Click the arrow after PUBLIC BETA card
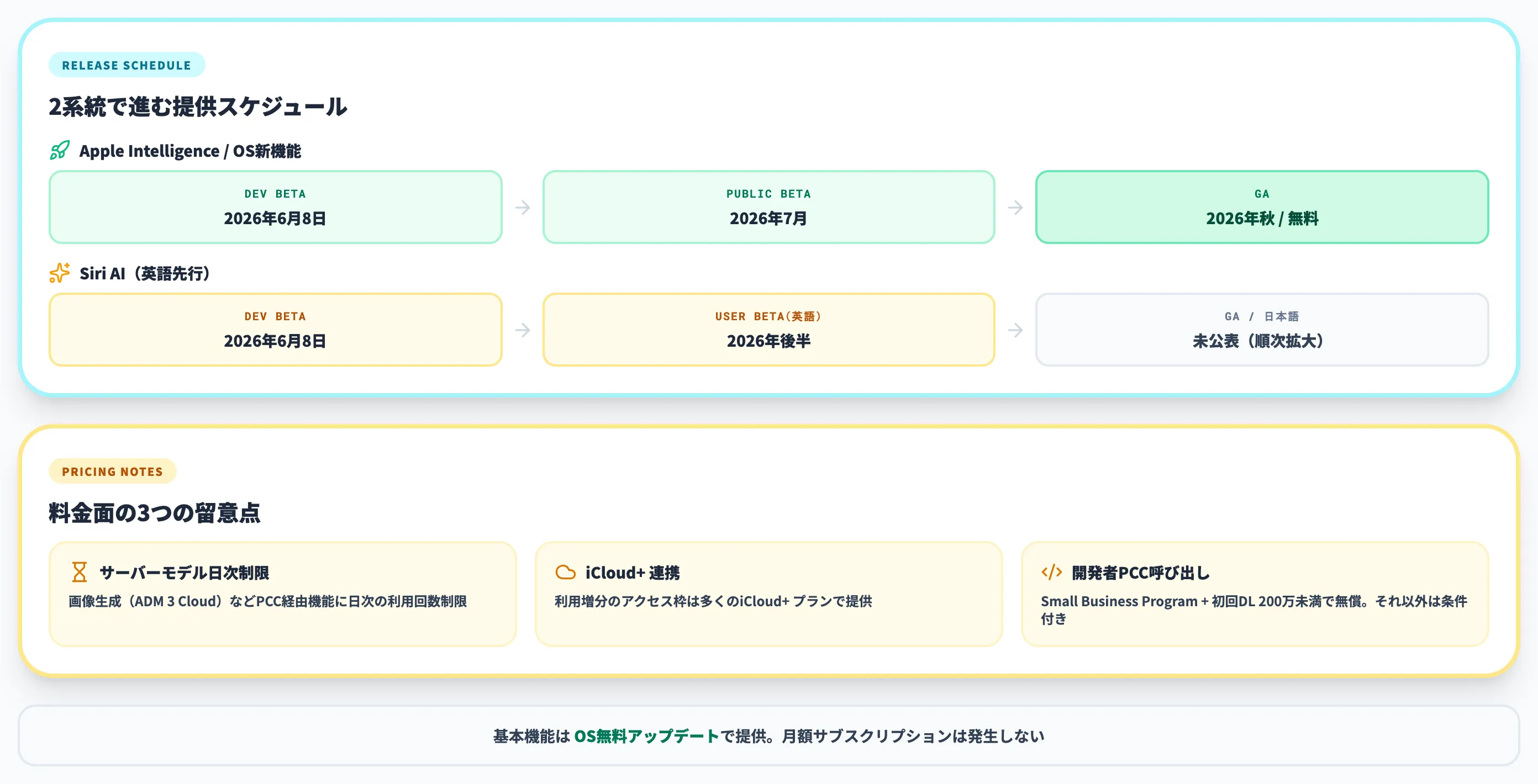 point(1015,207)
